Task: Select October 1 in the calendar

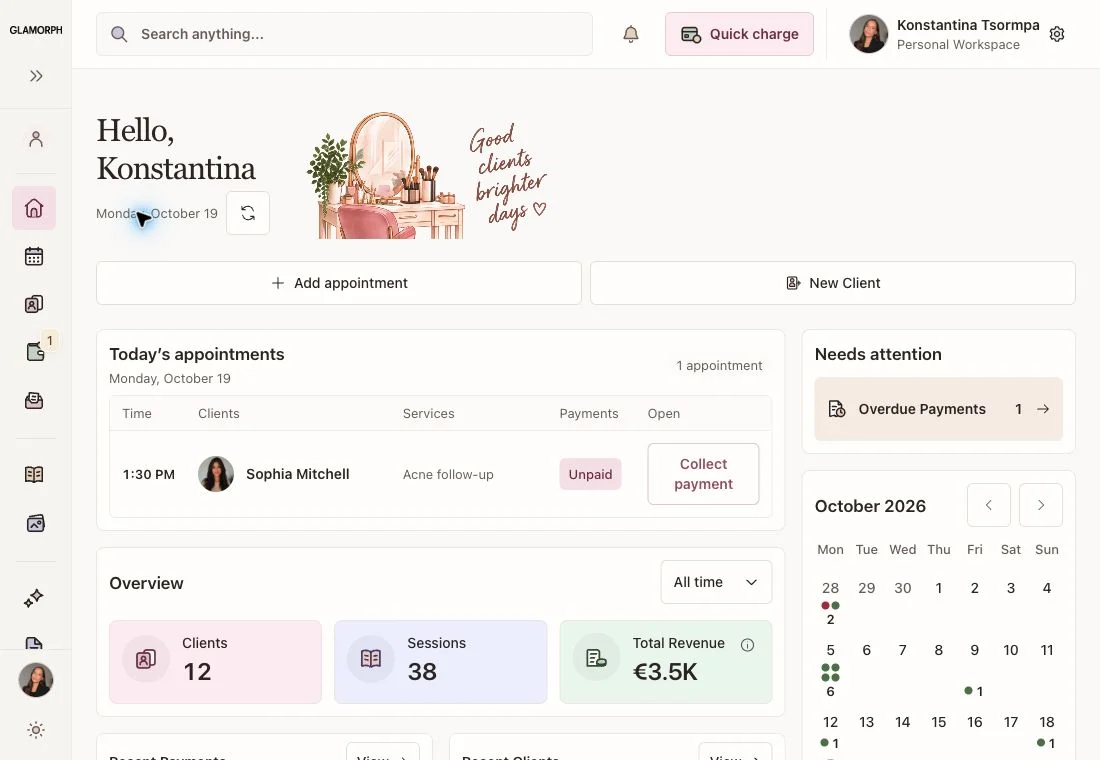Action: pos(939,588)
